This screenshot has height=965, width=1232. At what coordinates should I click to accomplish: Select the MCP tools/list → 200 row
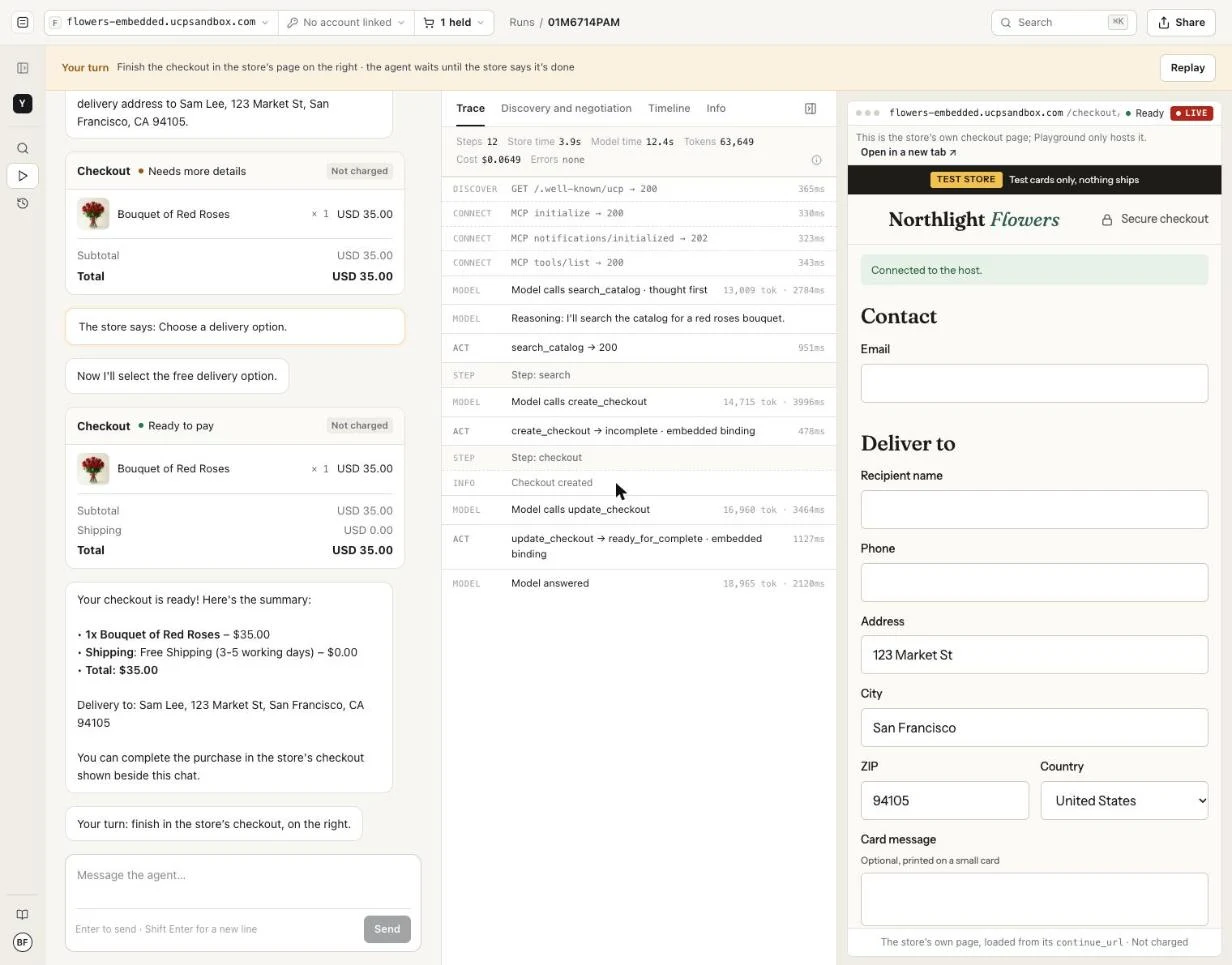click(638, 263)
